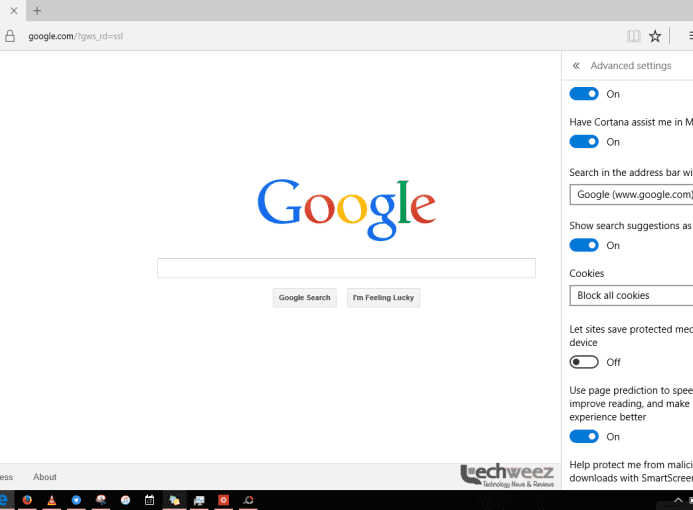Open the Cookies dropdown showing Block all cookies

[x=631, y=295]
